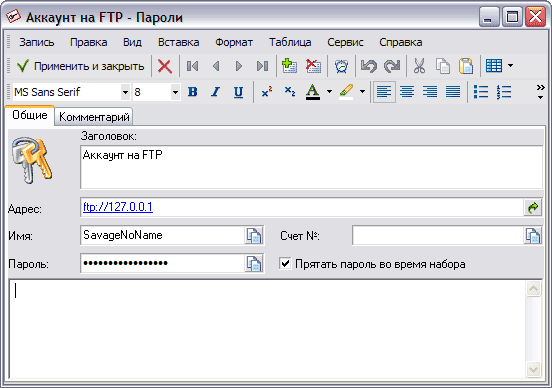Toggle Прятать пароль во время набора checkbox
Viewport: 552px width, 388px height.
click(x=285, y=263)
